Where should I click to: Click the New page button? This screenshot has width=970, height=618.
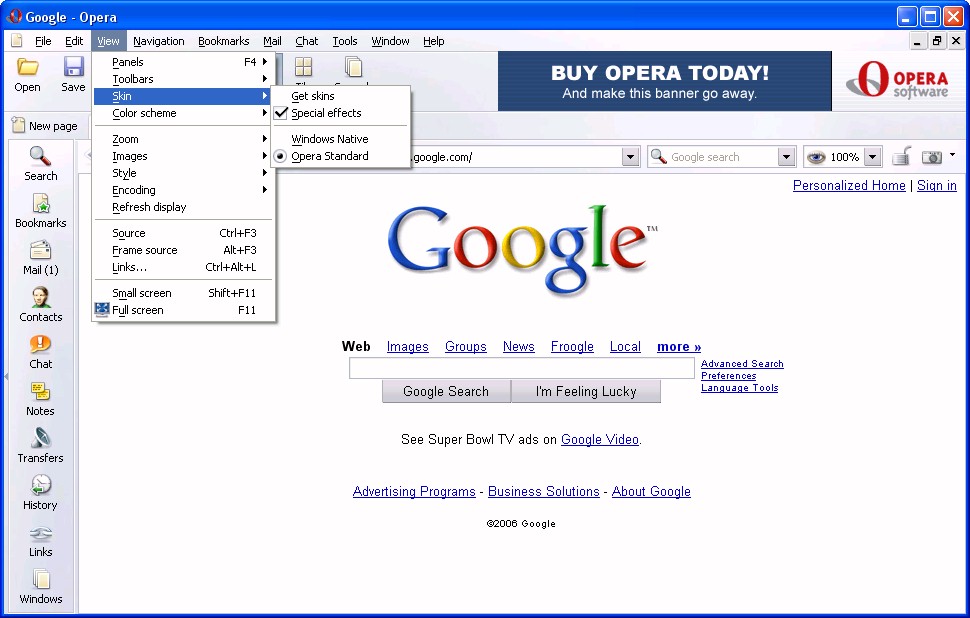pyautogui.click(x=45, y=126)
